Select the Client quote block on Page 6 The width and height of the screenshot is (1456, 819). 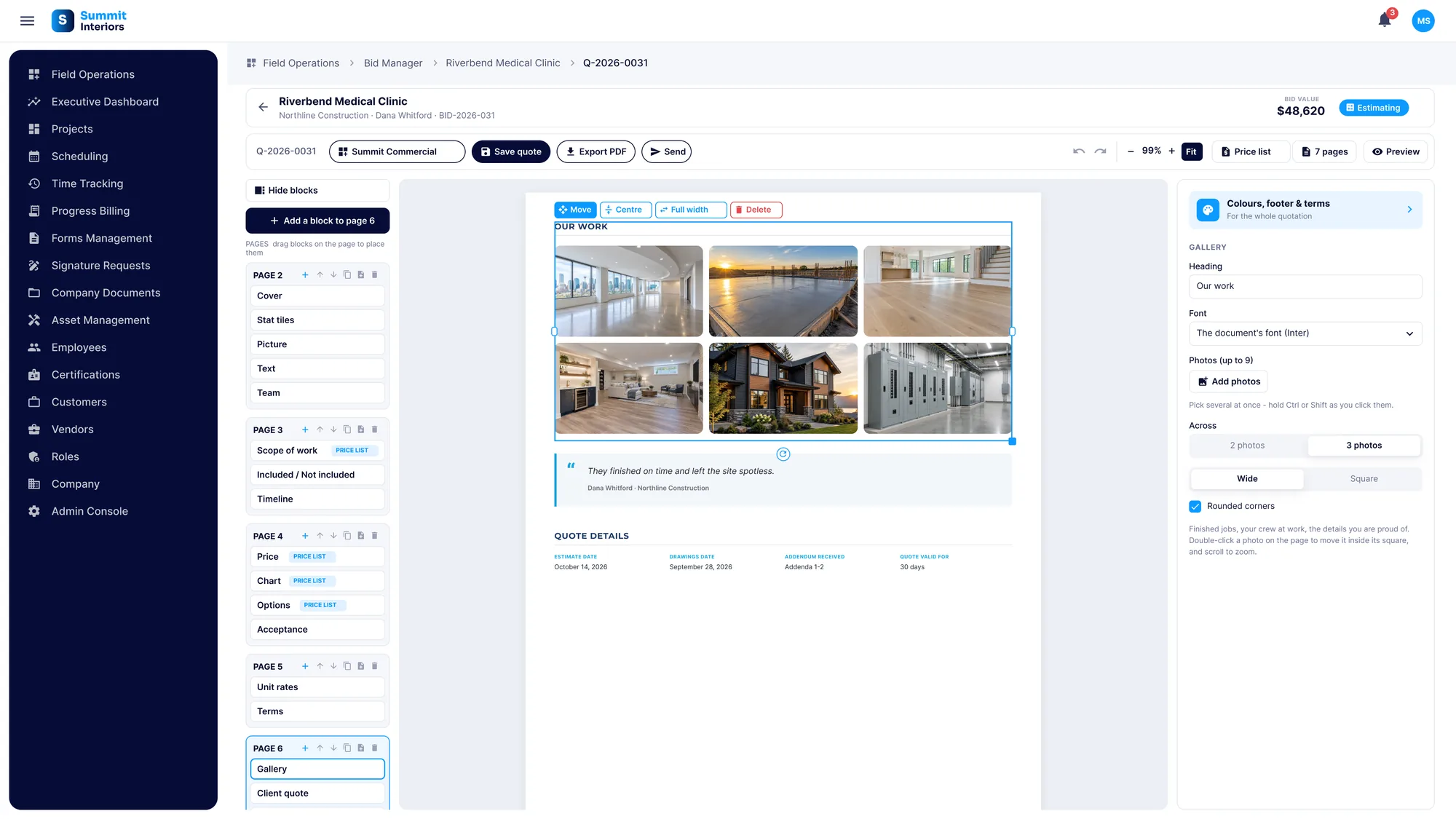point(317,794)
